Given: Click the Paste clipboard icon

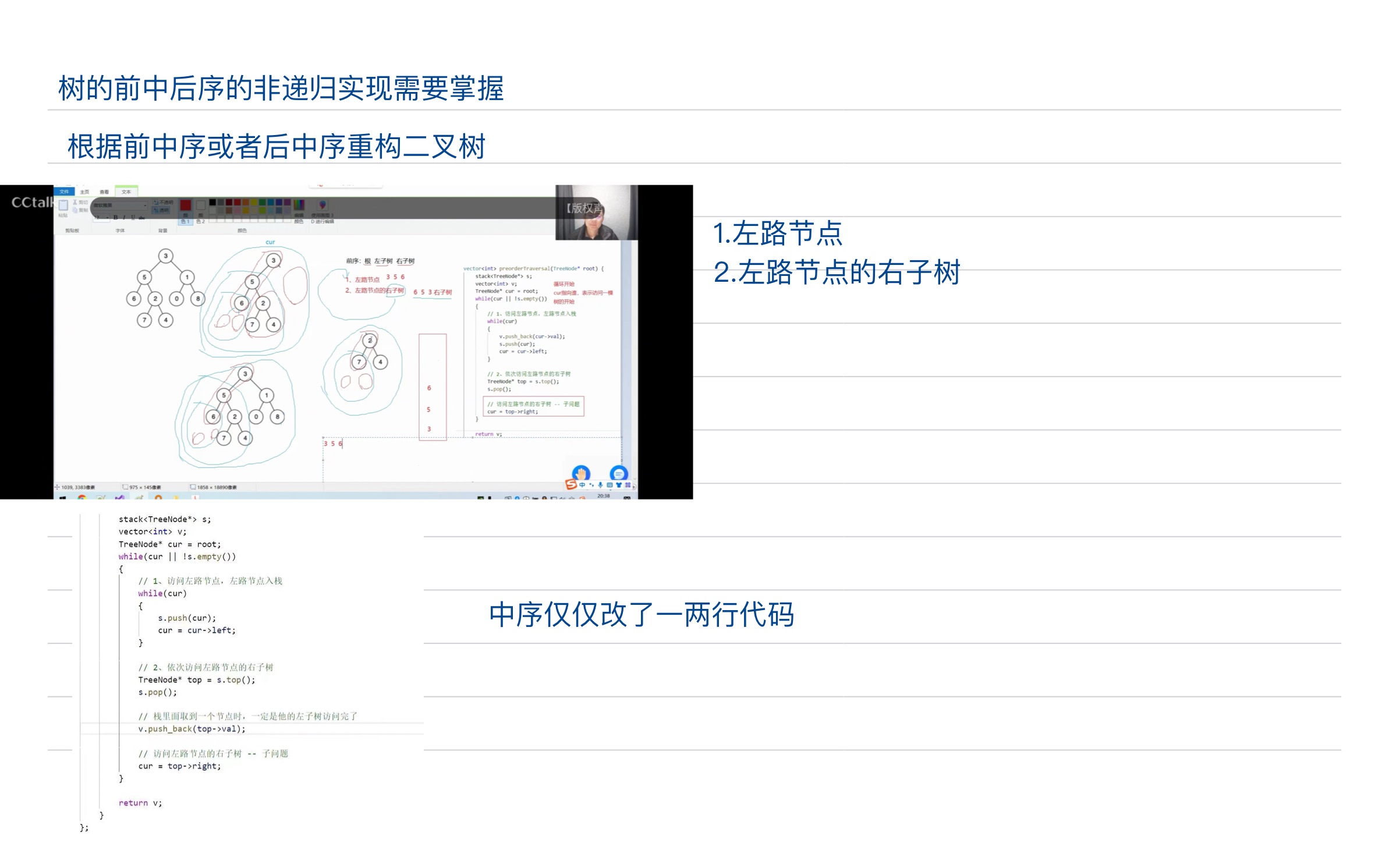Looking at the screenshot, I should (63, 206).
